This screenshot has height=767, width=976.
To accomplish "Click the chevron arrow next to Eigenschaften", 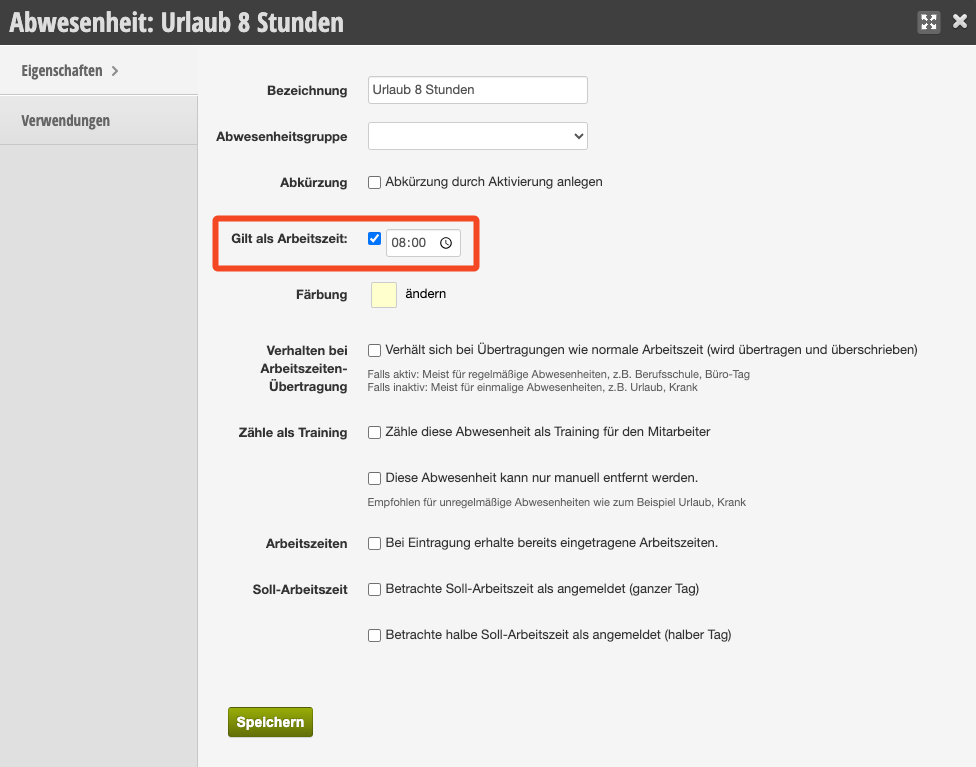I will pyautogui.click(x=115, y=71).
